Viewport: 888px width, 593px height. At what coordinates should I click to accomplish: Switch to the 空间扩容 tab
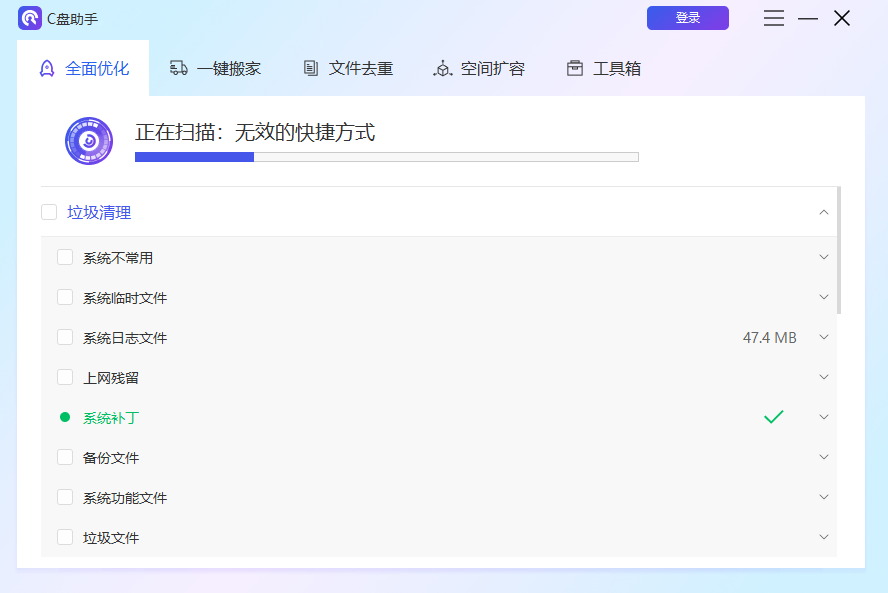click(x=478, y=68)
